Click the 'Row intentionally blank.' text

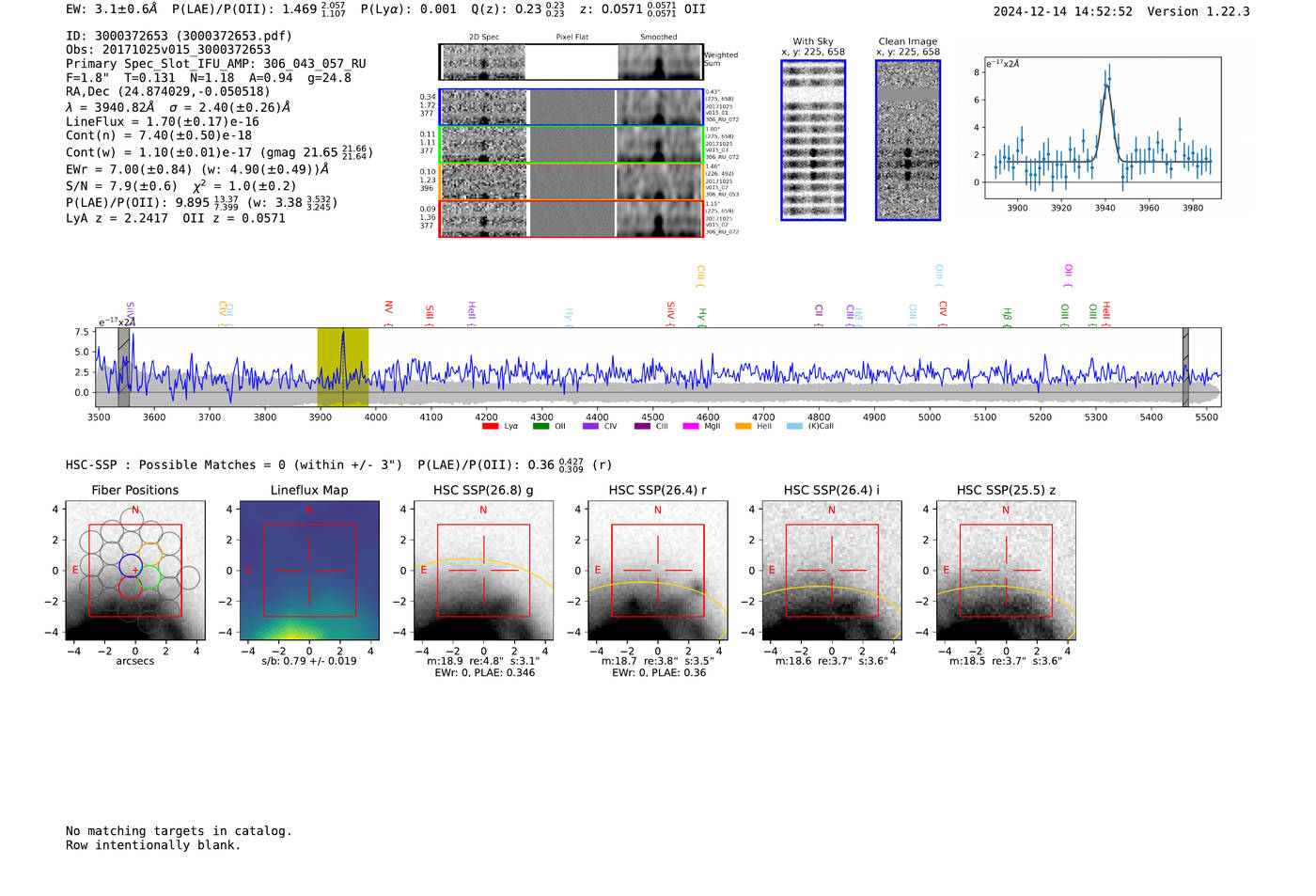153,845
